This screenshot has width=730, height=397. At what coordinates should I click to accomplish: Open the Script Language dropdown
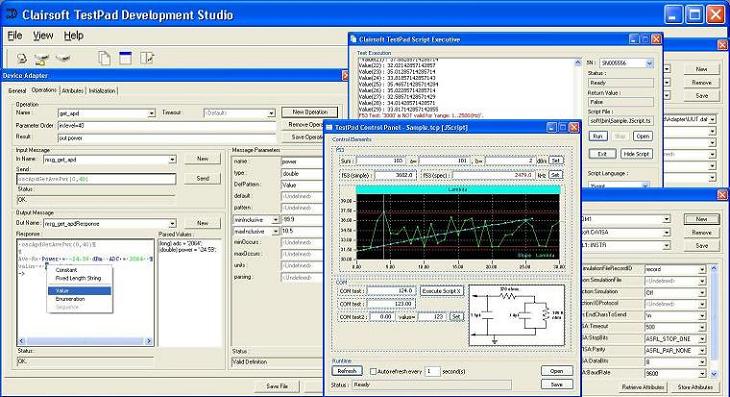tap(645, 185)
